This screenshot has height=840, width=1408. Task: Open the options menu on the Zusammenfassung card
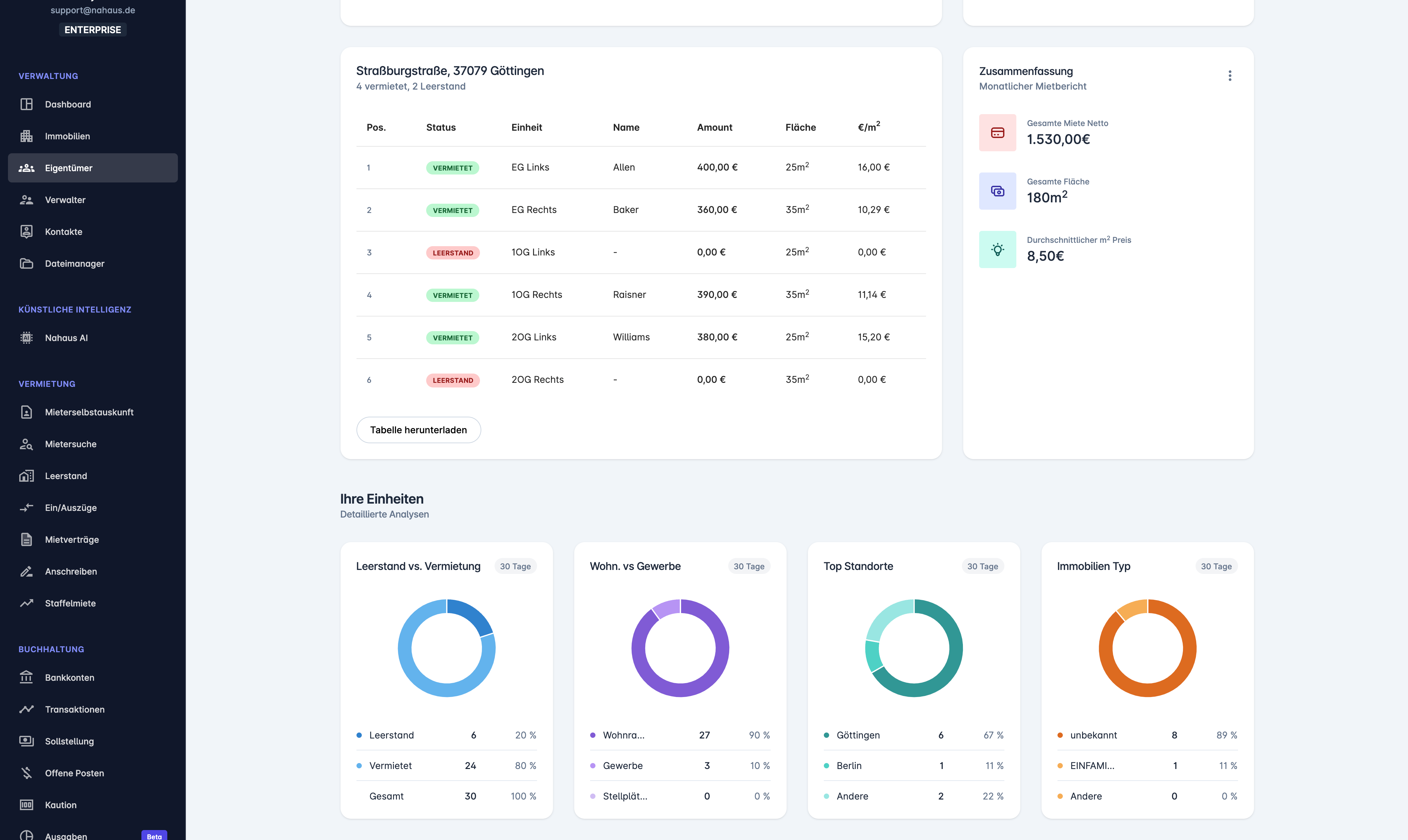click(x=1230, y=75)
